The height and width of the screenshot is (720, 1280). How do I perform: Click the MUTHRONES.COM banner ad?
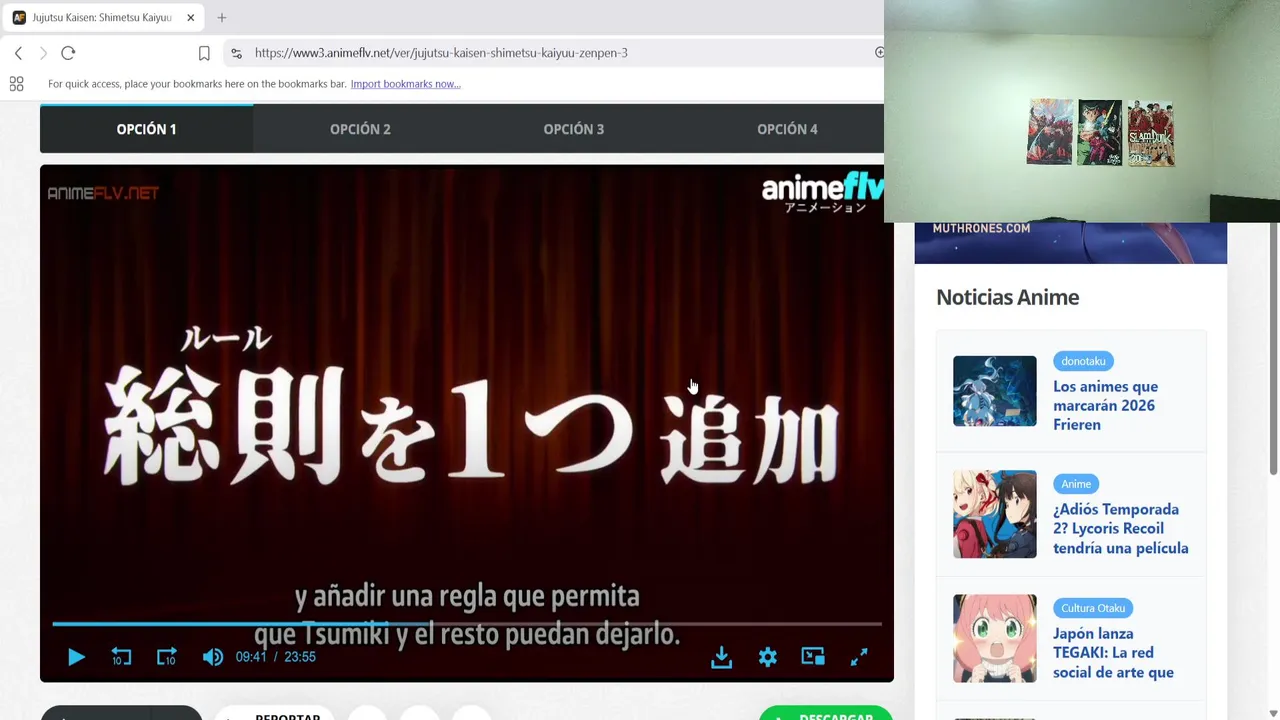(1070, 243)
